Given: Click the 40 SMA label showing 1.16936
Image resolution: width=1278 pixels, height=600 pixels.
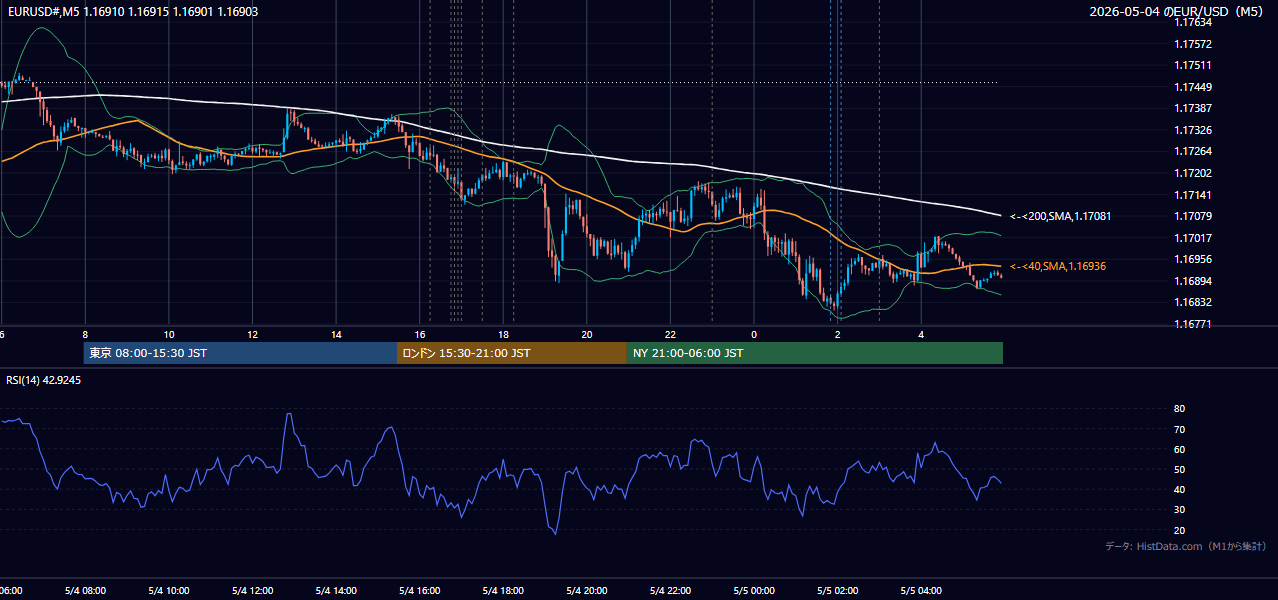Looking at the screenshot, I should (x=1059, y=266).
